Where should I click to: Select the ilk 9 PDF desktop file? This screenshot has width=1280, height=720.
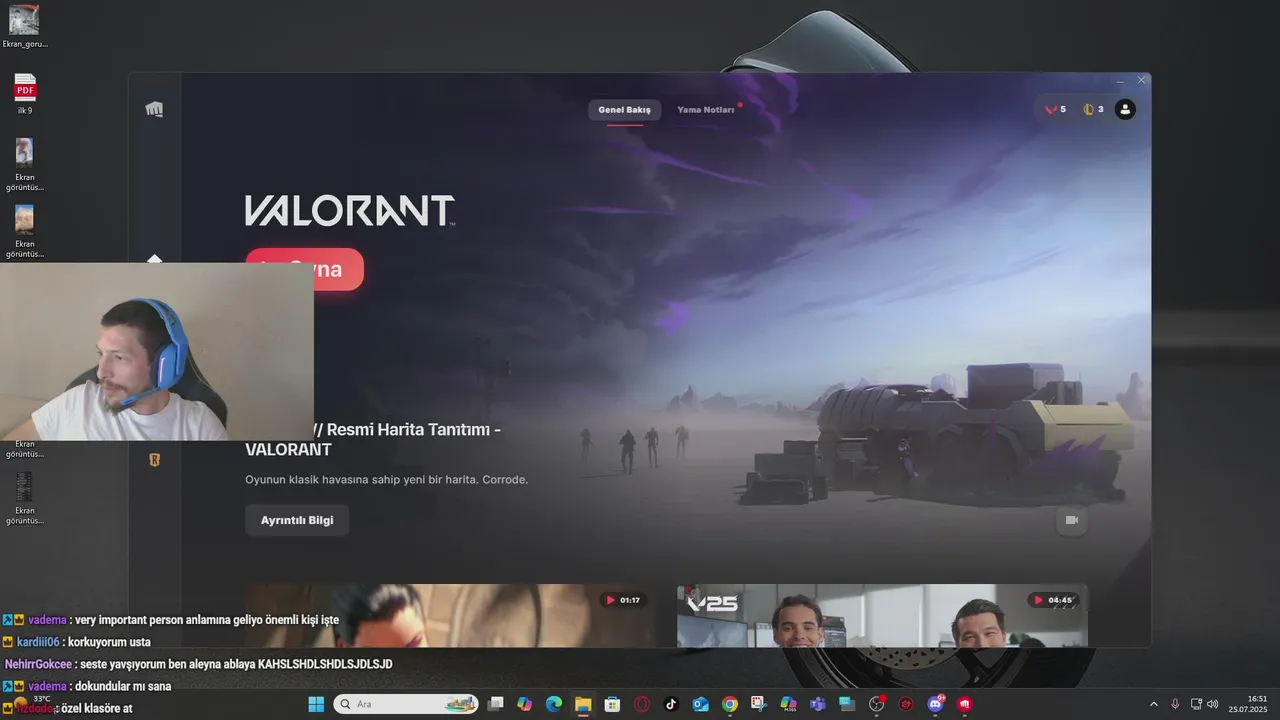(24, 93)
